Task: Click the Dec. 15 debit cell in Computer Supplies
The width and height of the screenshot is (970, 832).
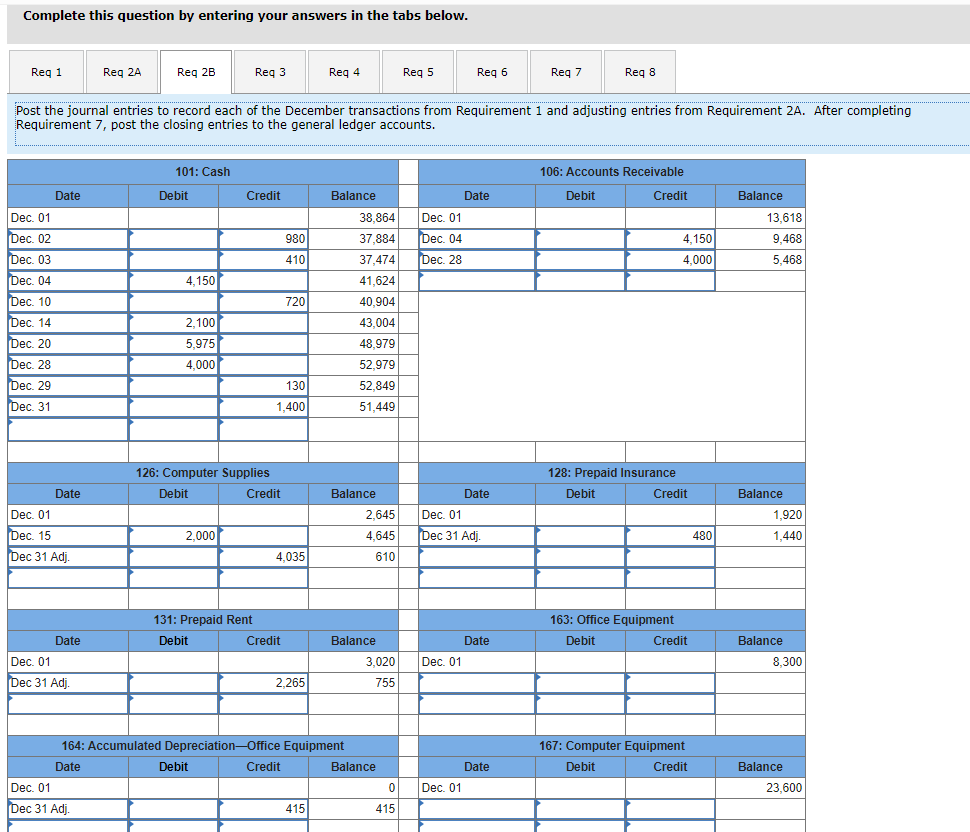Action: click(172, 535)
